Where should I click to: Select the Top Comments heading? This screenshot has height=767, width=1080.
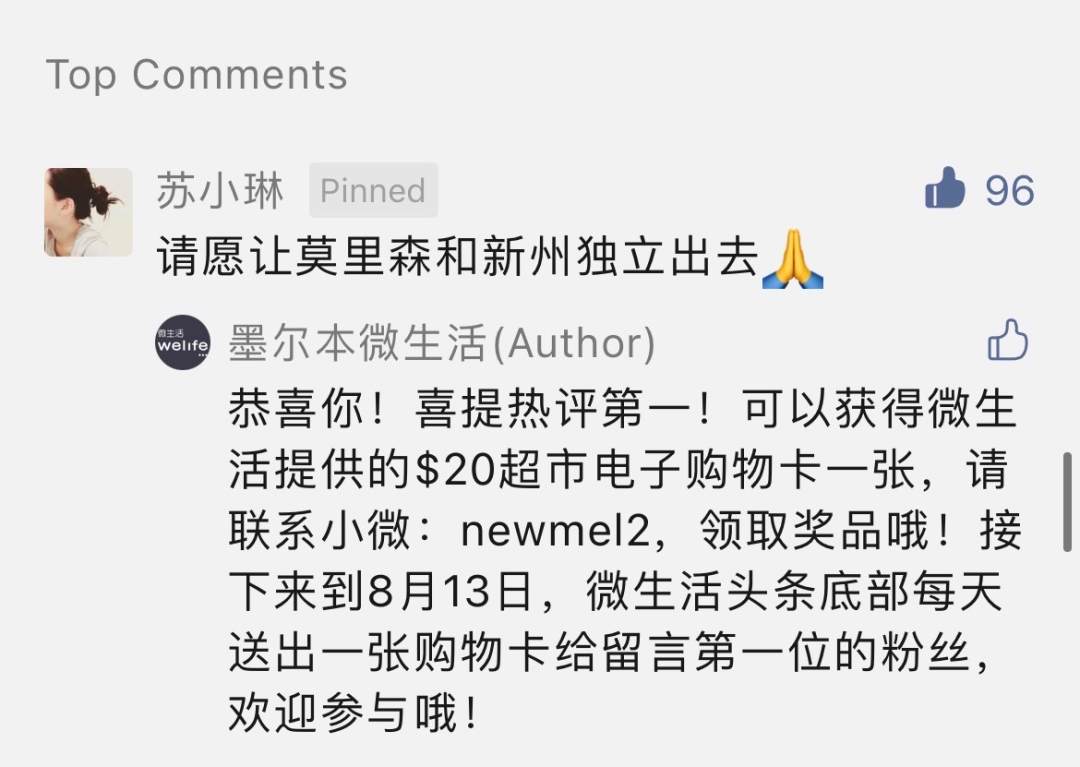pyautogui.click(x=196, y=74)
